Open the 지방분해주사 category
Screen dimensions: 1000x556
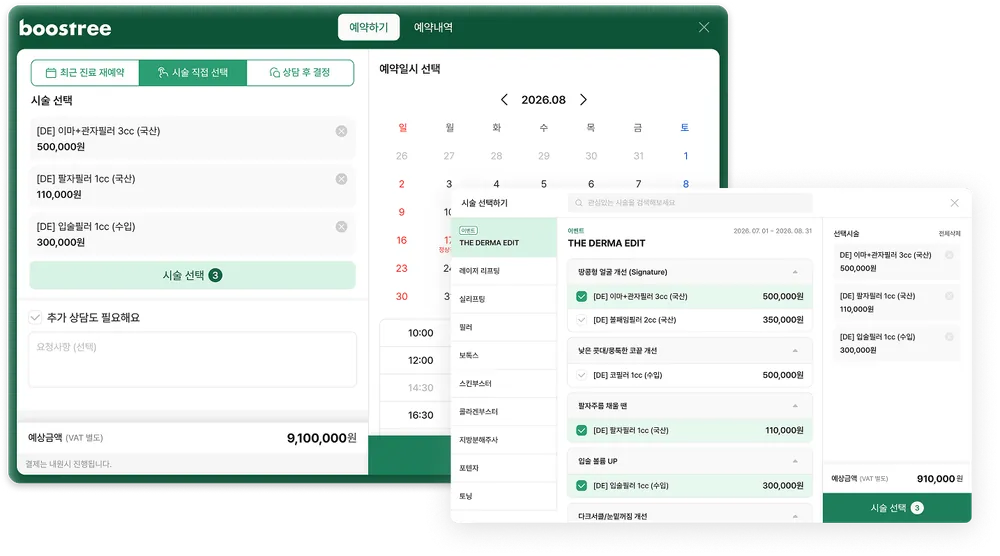click(504, 440)
